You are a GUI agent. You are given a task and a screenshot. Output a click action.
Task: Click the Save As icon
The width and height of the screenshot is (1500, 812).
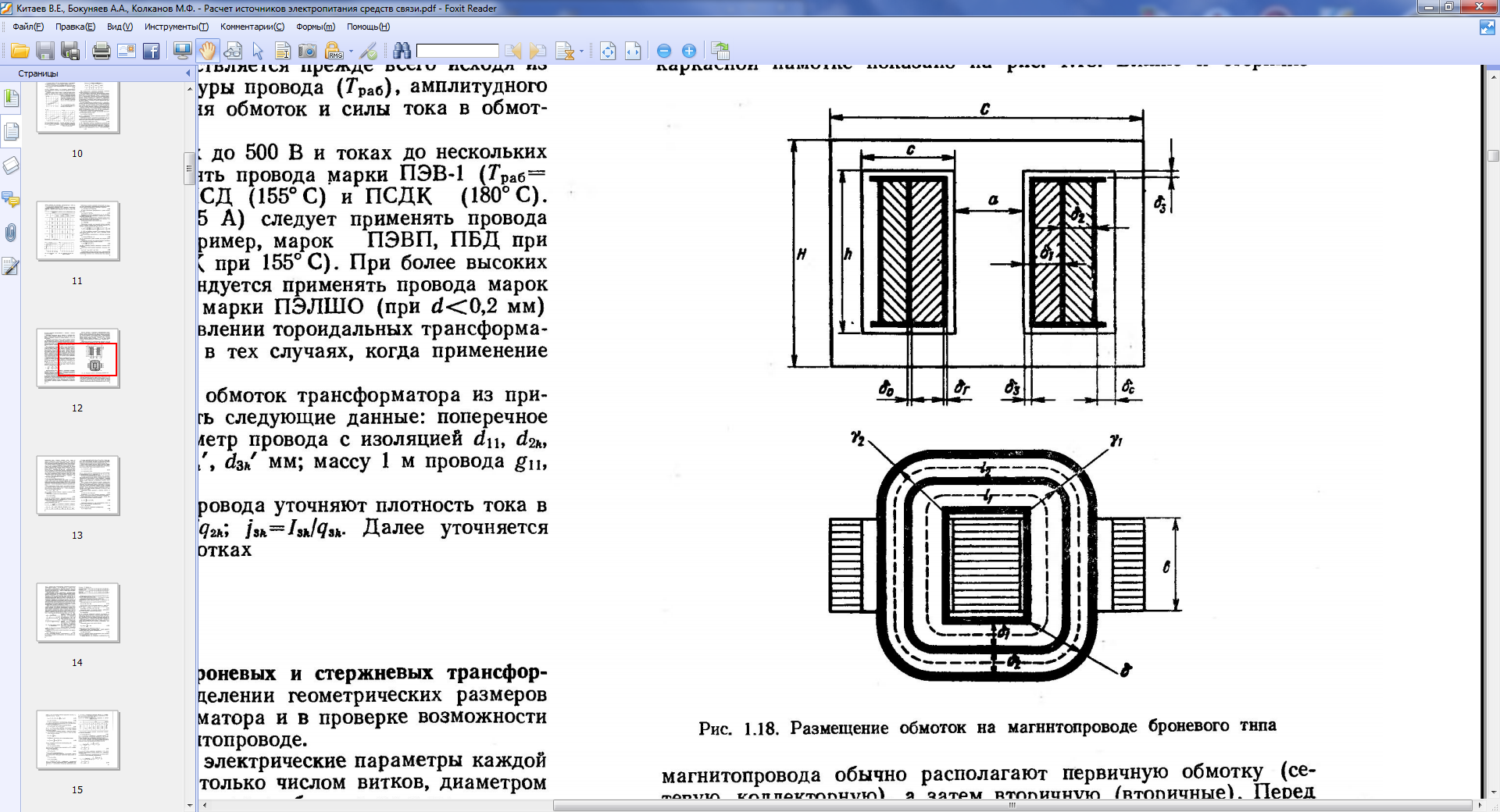(x=70, y=52)
